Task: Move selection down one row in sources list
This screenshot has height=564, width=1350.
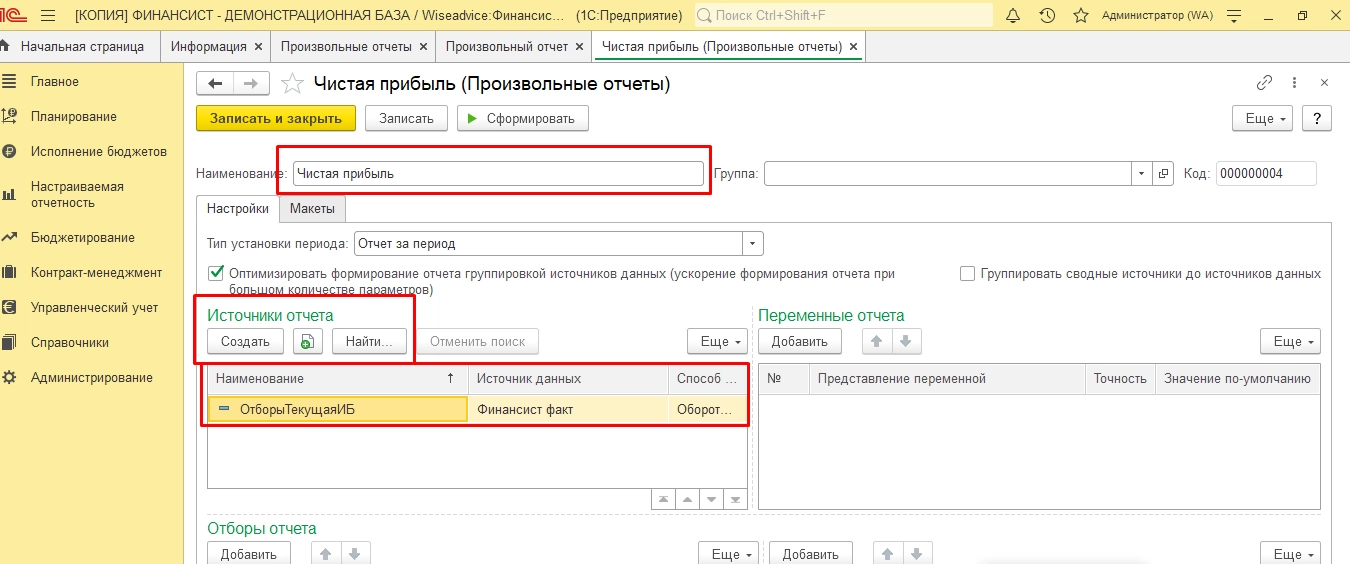Action: point(711,499)
